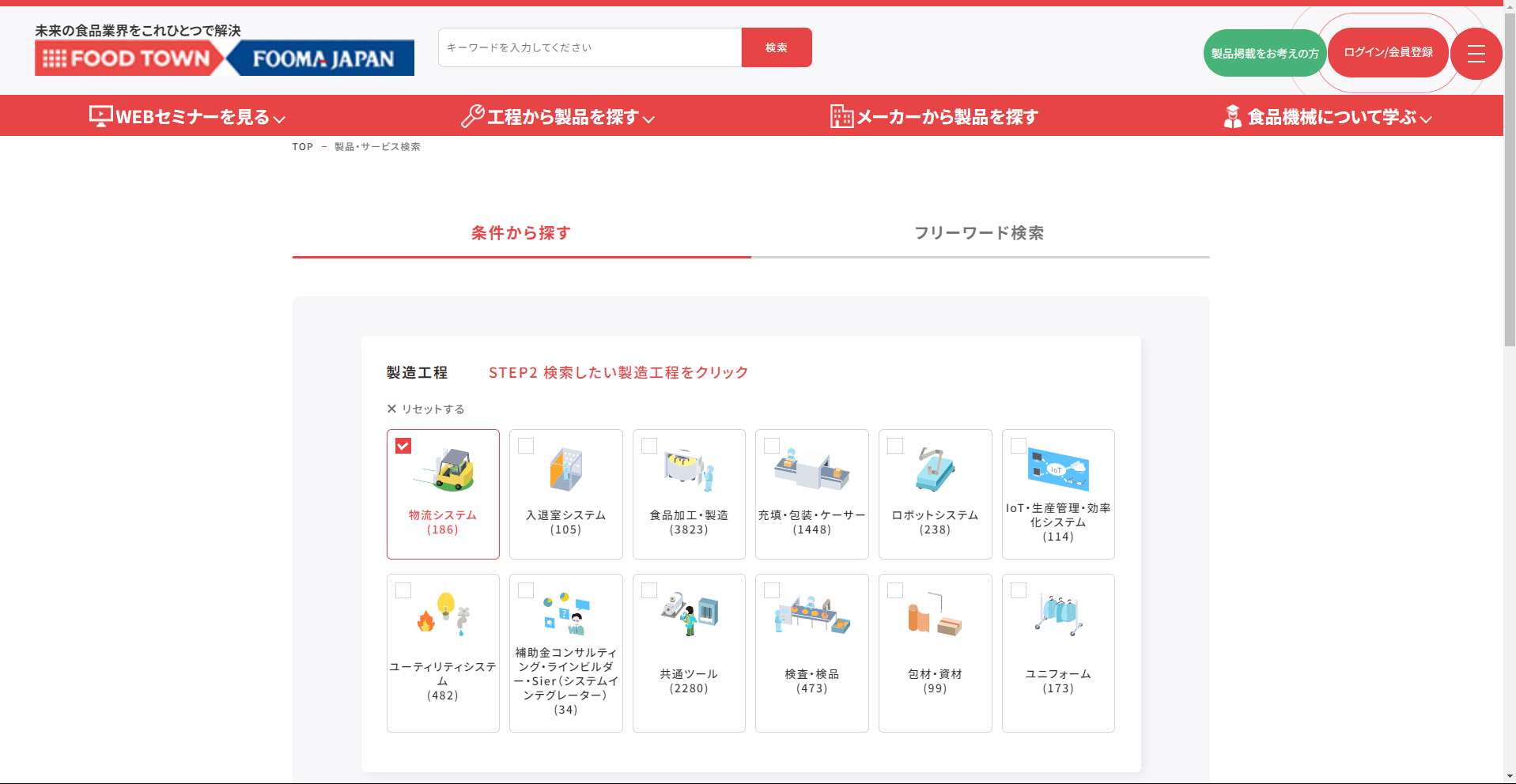The height and width of the screenshot is (784, 1516).
Task: Click the scrollbar down arrow
Action: pos(1510,778)
